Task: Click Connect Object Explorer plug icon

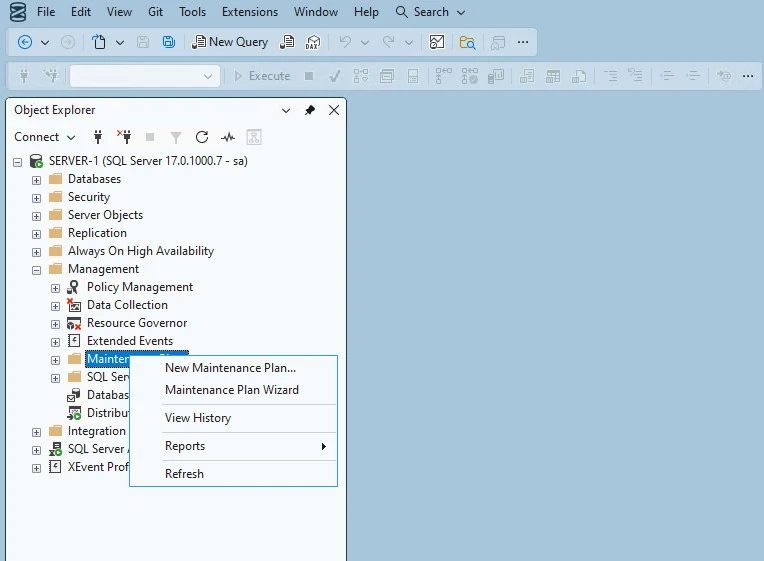Action: (x=98, y=137)
